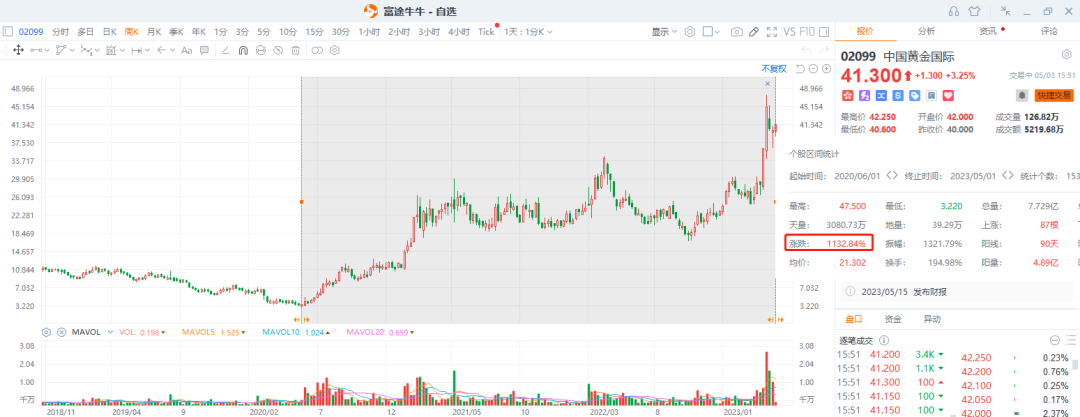Image resolution: width=1080 pixels, height=417 pixels.
Task: Take chart screenshot with camera icon
Action: point(737,32)
